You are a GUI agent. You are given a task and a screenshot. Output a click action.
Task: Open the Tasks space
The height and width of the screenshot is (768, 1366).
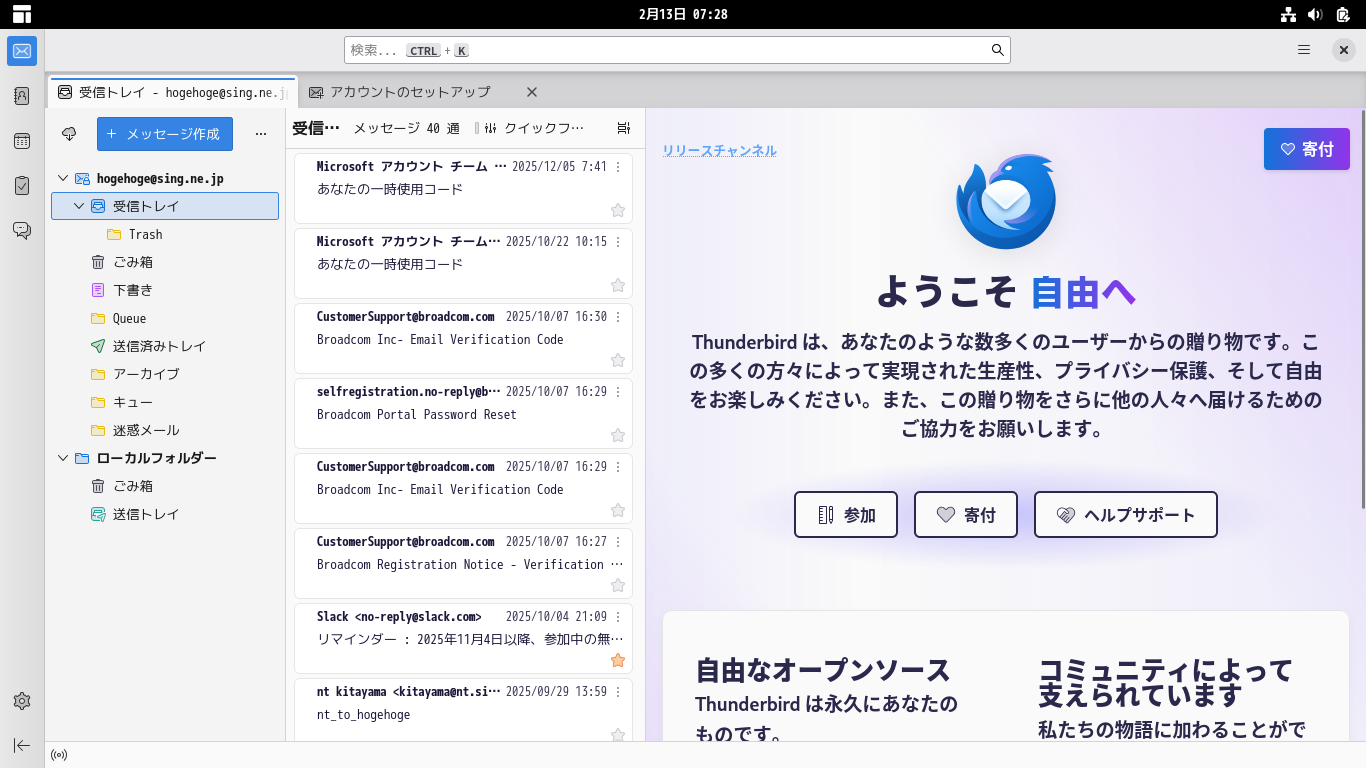pos(22,186)
